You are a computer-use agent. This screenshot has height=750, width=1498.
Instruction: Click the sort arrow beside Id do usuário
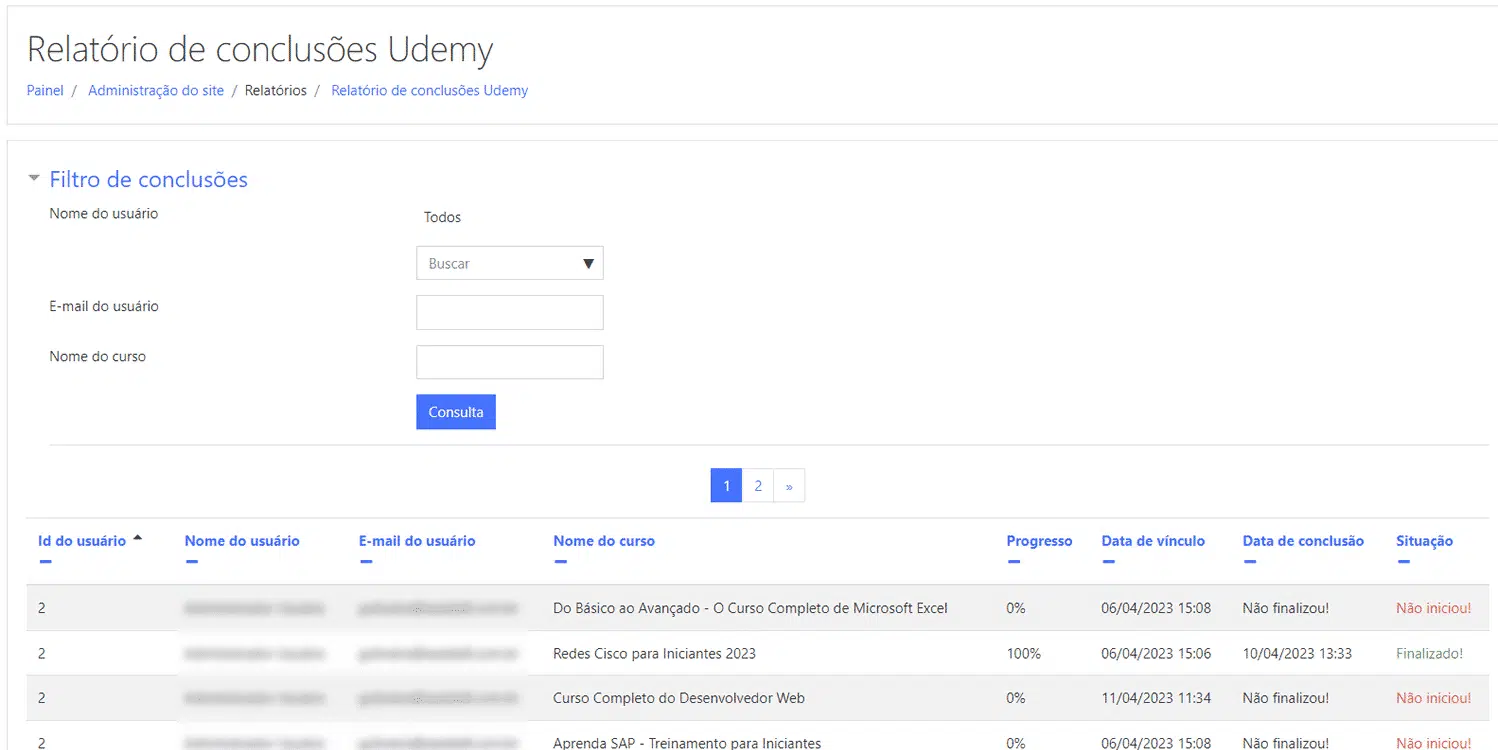(x=137, y=538)
